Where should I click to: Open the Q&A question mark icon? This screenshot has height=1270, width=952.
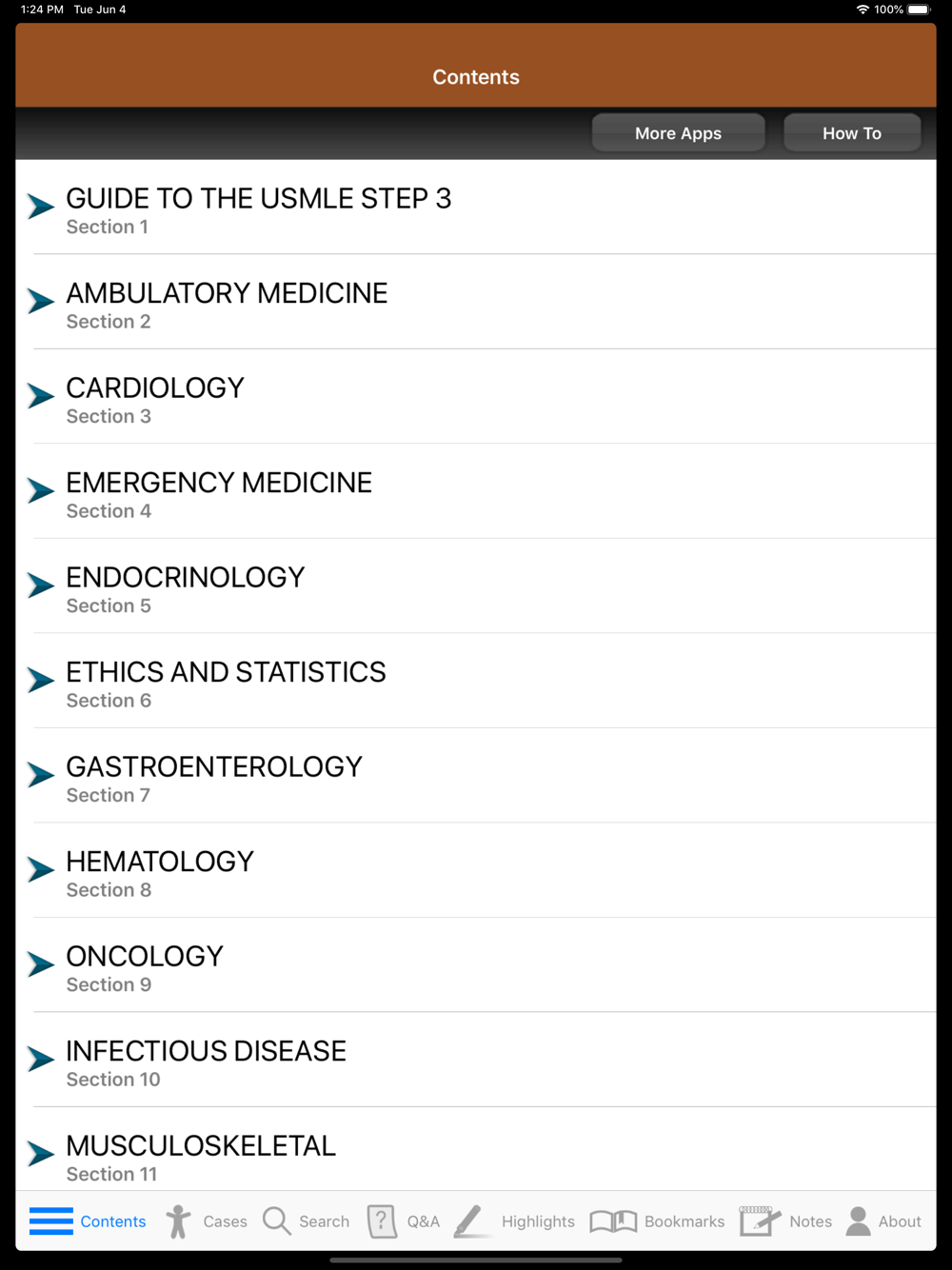coord(382,1221)
